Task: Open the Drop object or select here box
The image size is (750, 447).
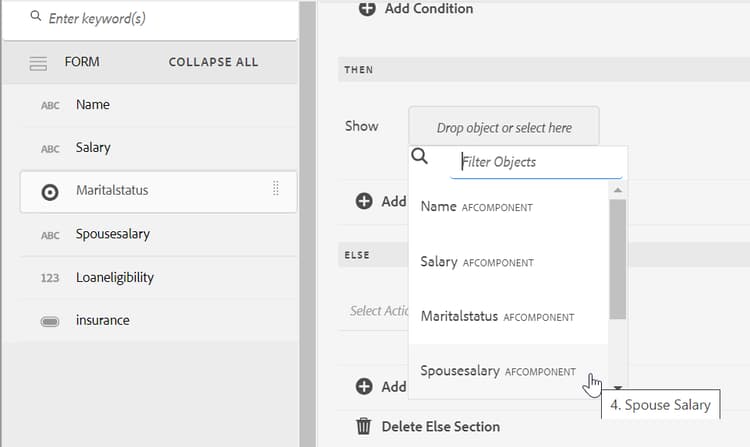Action: coord(504,128)
